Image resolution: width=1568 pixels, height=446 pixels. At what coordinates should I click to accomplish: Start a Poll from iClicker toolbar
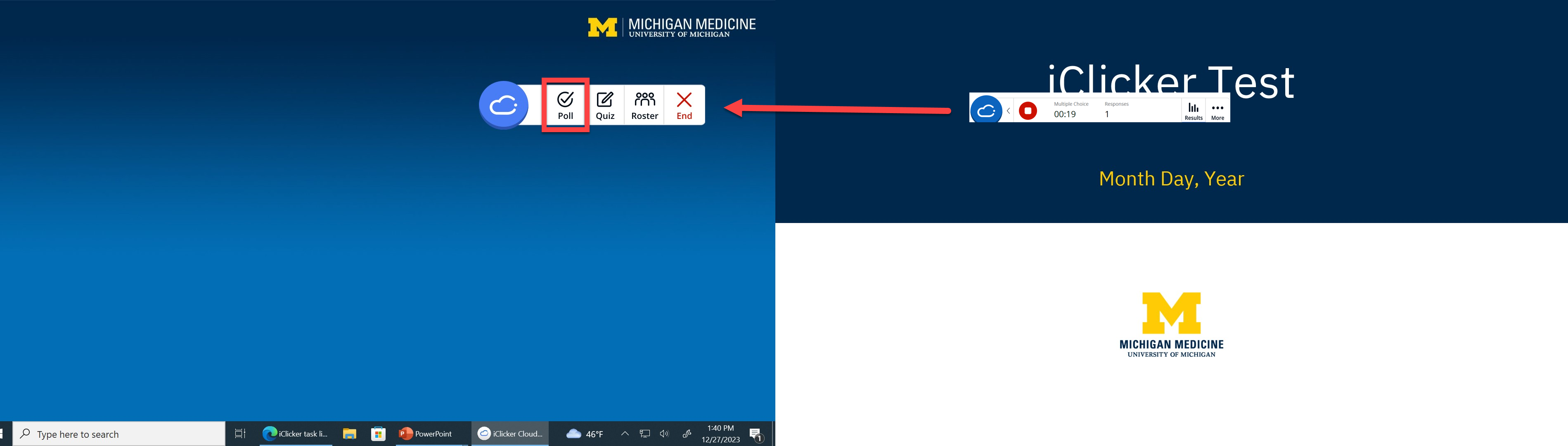(x=565, y=105)
